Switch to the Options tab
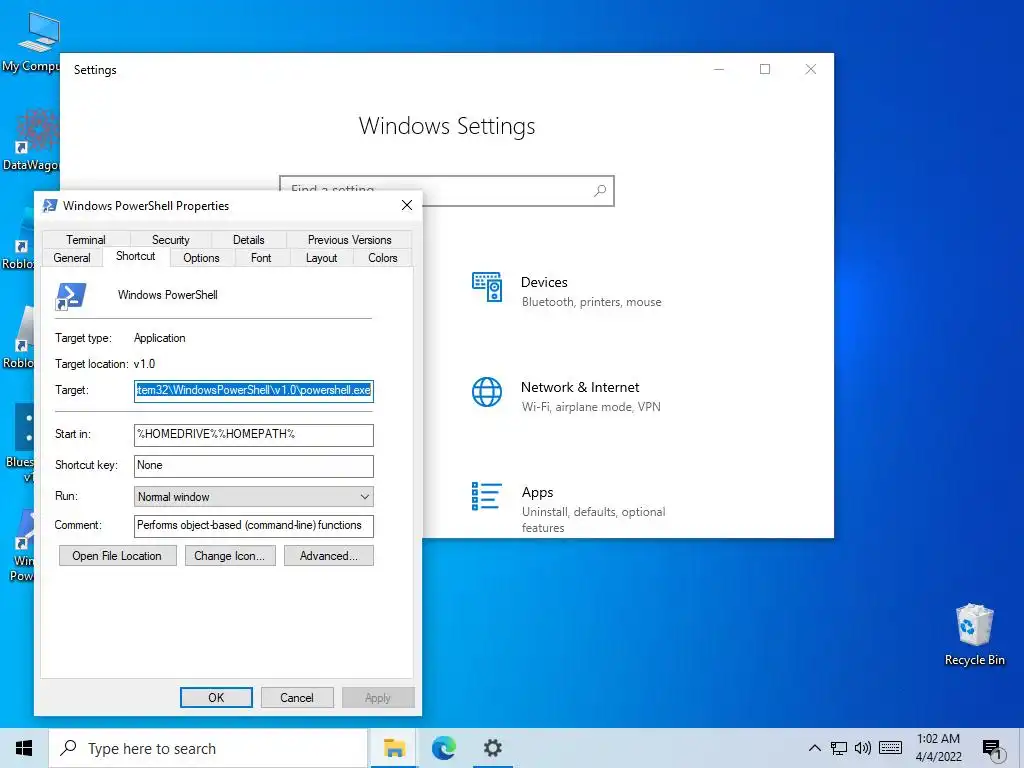 tap(201, 258)
